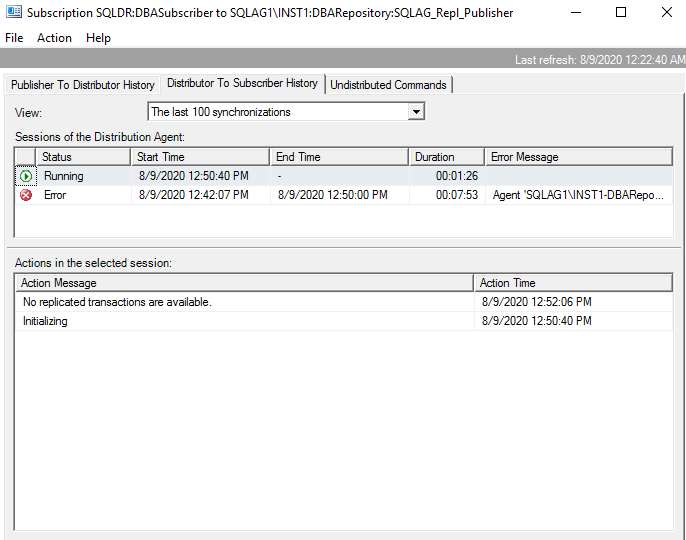Open the View dropdown arrow
686x540 pixels.
(416, 112)
